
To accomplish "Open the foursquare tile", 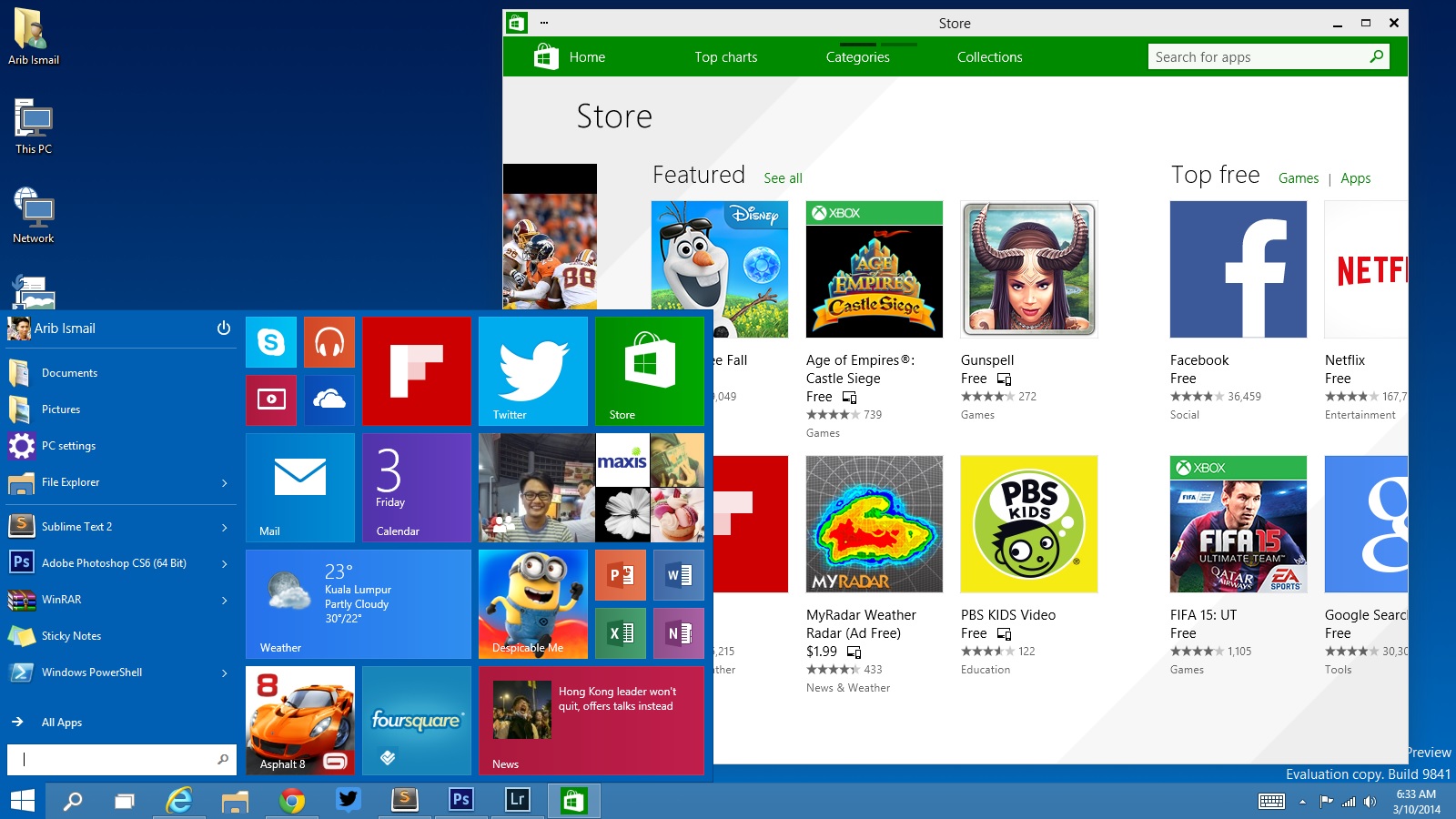I will coord(417,721).
